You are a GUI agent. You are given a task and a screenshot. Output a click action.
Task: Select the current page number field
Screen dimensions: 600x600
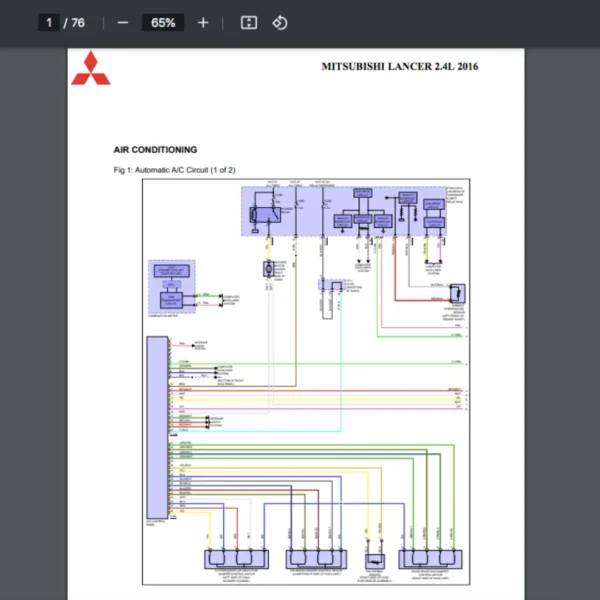click(49, 22)
